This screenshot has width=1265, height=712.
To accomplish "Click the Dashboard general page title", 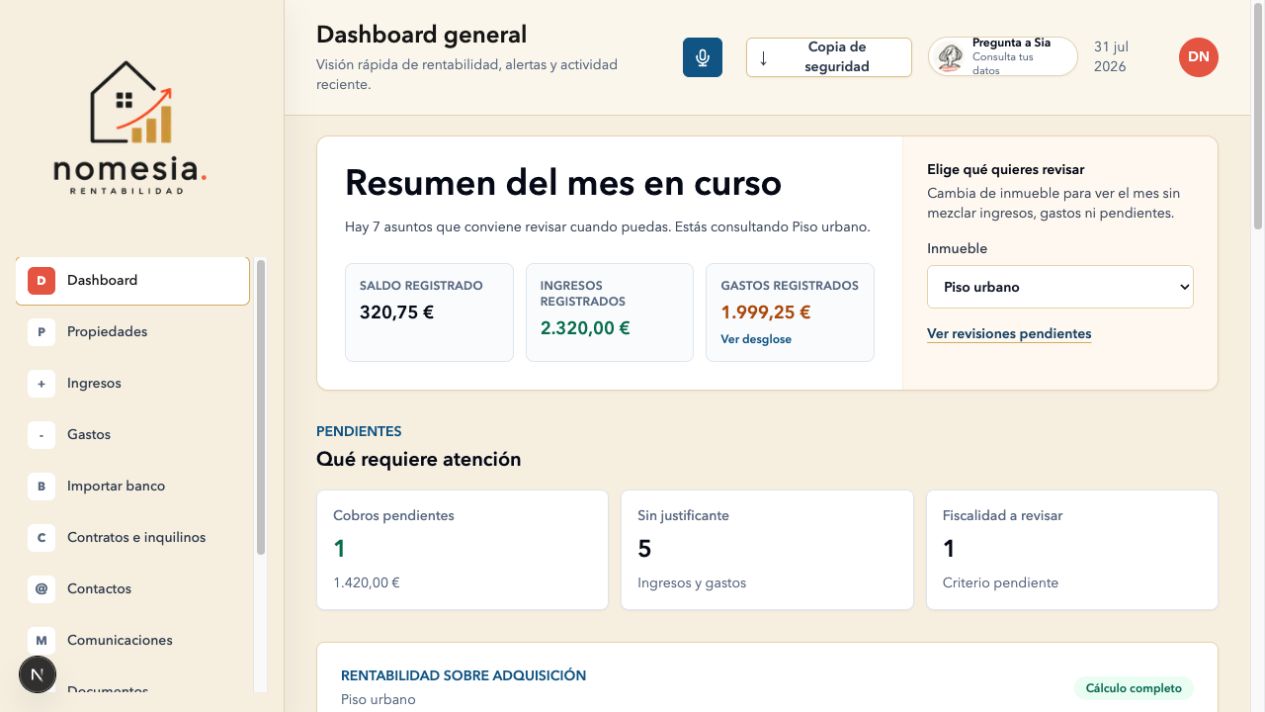I will point(421,35).
